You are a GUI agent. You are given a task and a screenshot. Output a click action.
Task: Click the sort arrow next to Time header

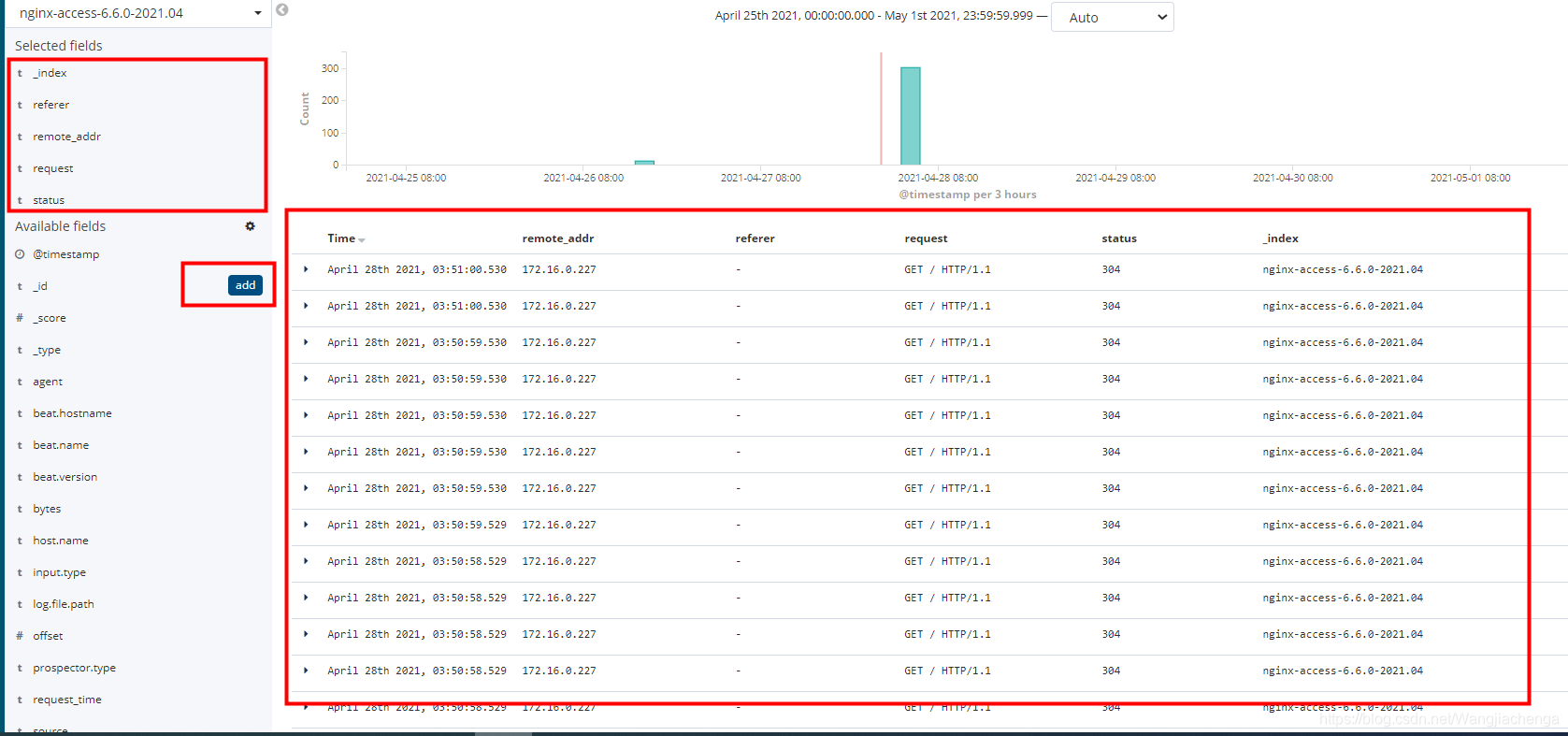(362, 240)
